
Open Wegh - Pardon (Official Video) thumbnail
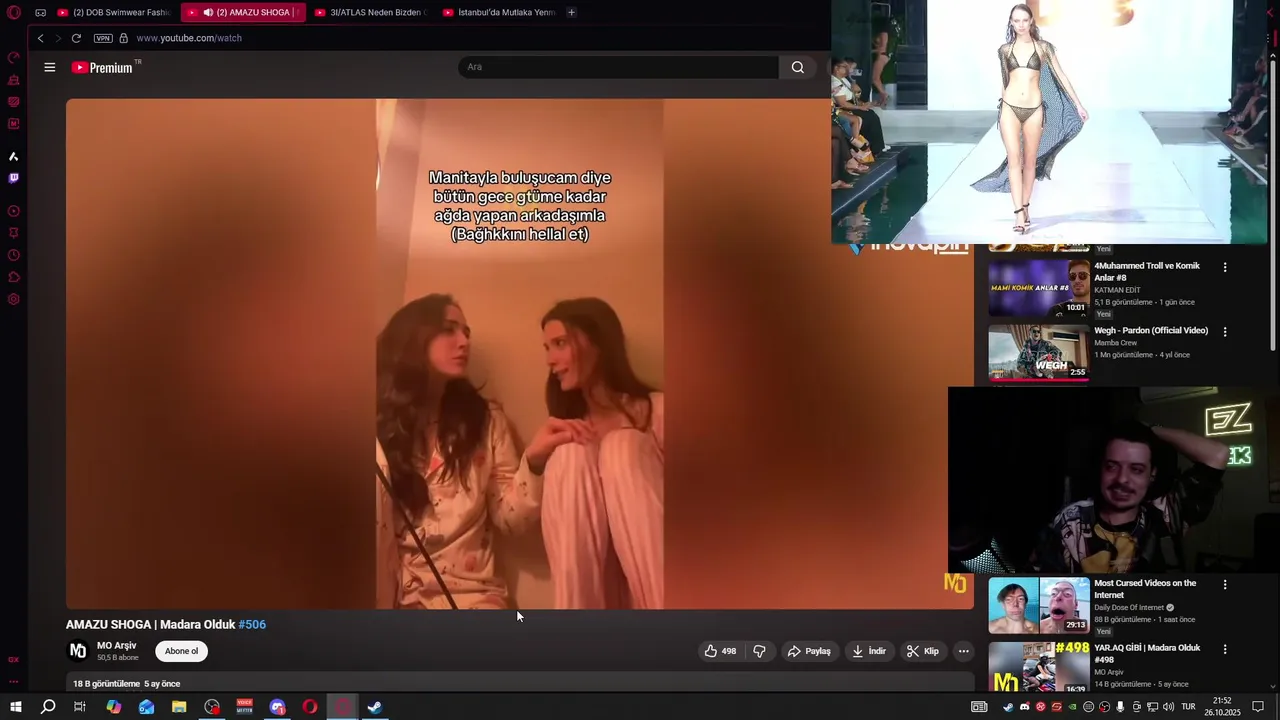pos(1039,352)
